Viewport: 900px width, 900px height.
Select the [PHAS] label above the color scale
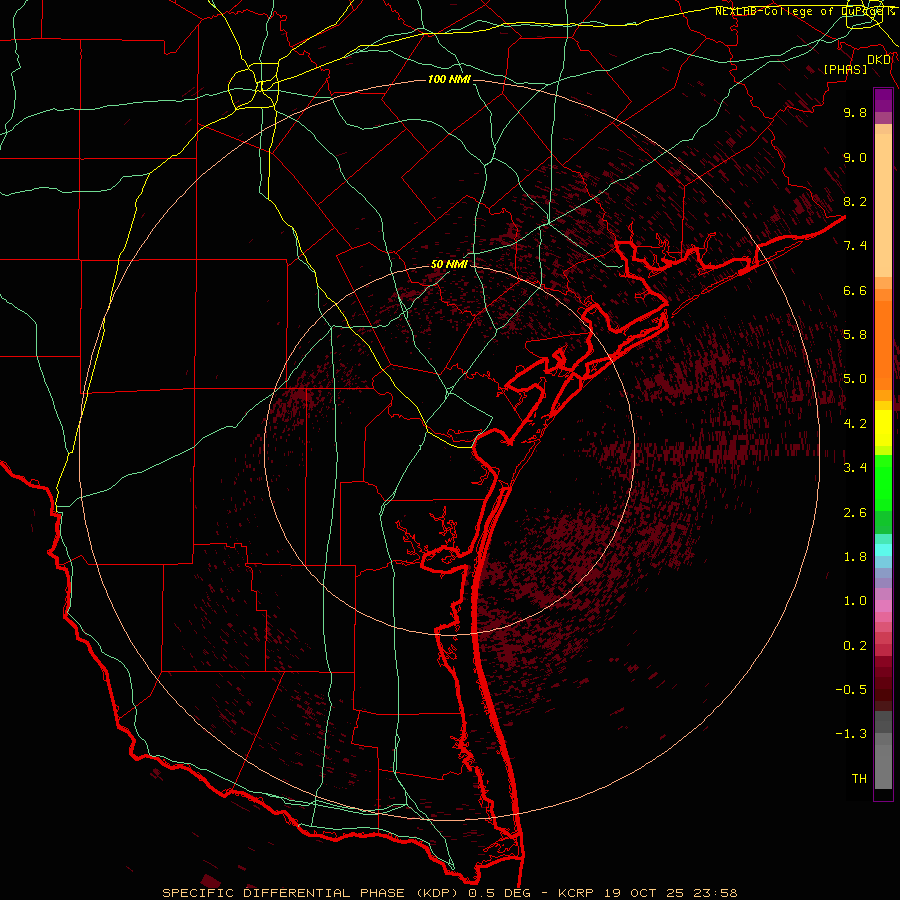click(x=845, y=69)
